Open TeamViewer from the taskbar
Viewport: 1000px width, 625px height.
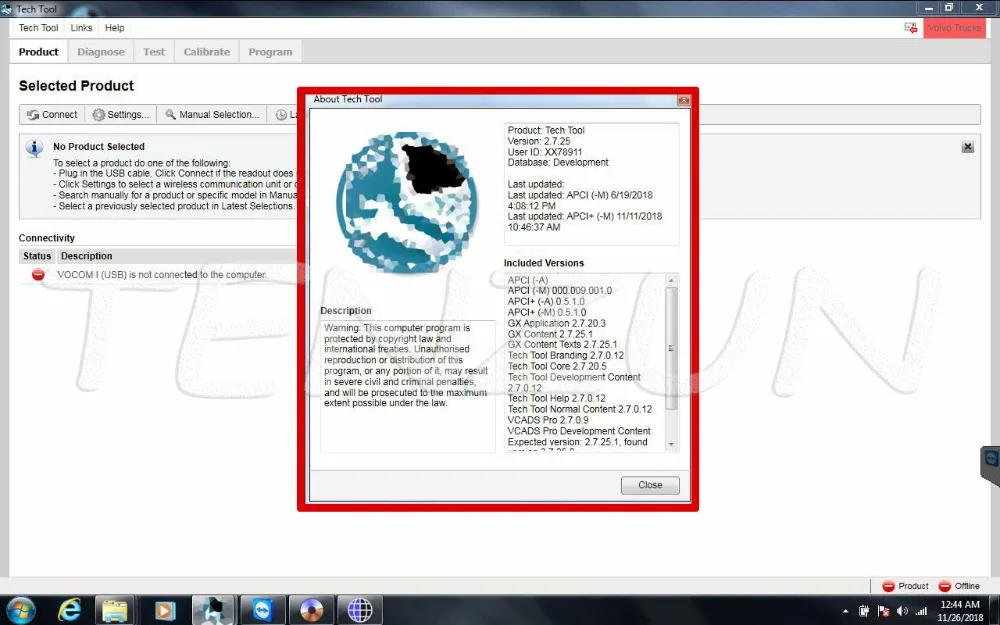tap(262, 610)
